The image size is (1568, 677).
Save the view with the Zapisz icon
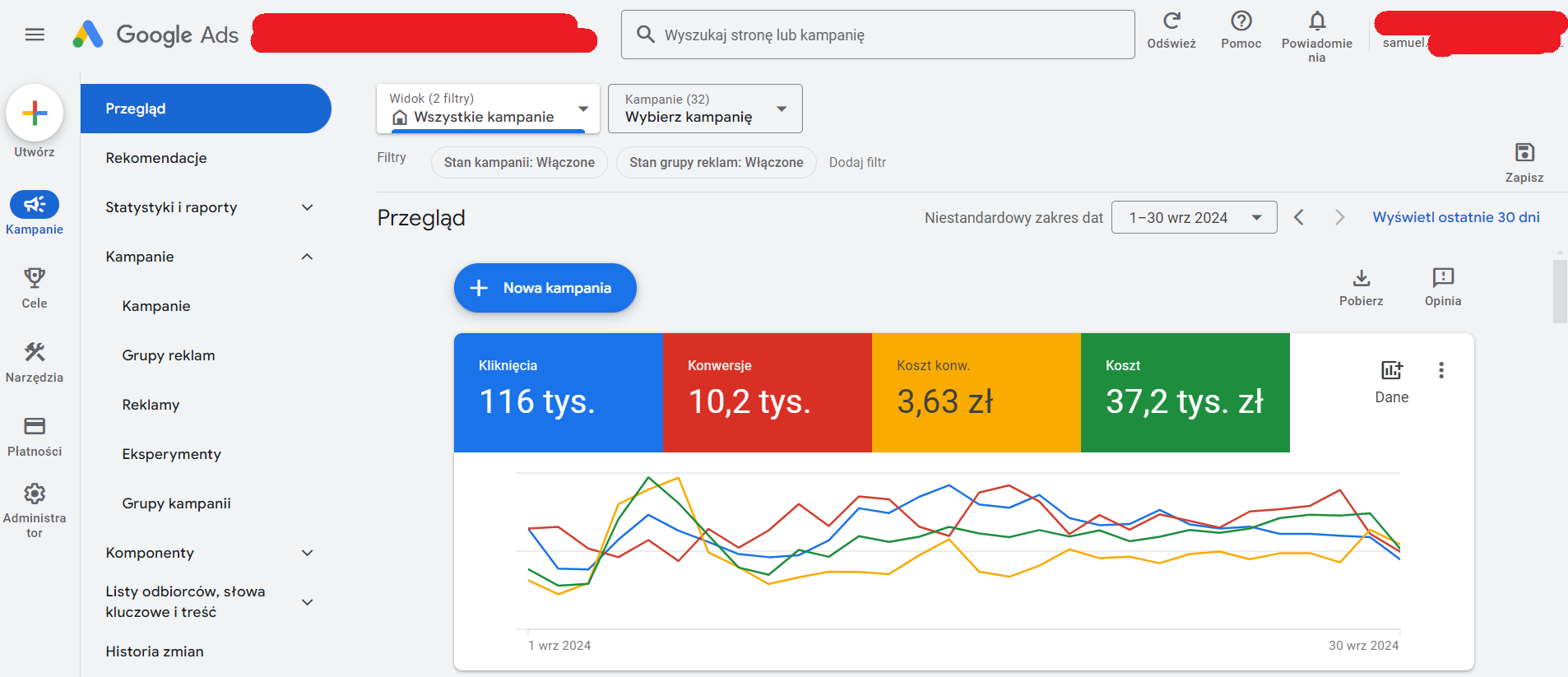coord(1524,152)
